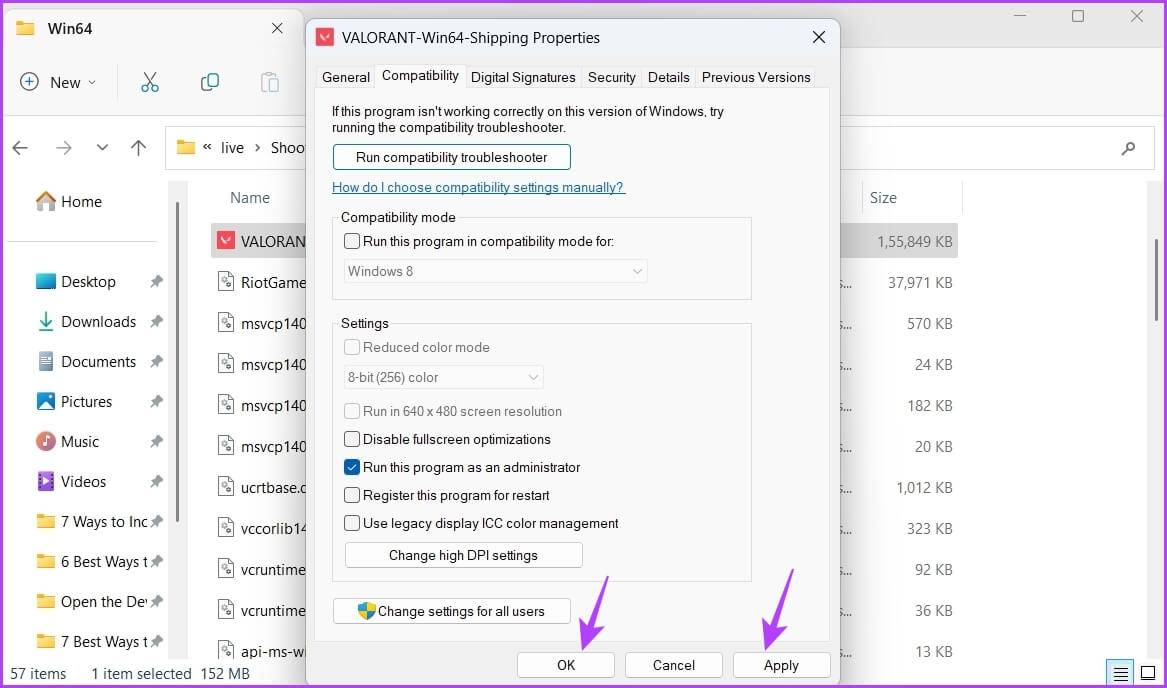1167x688 pixels.
Task: Click the VALORANT logo in the Properties title bar
Action: tap(324, 37)
